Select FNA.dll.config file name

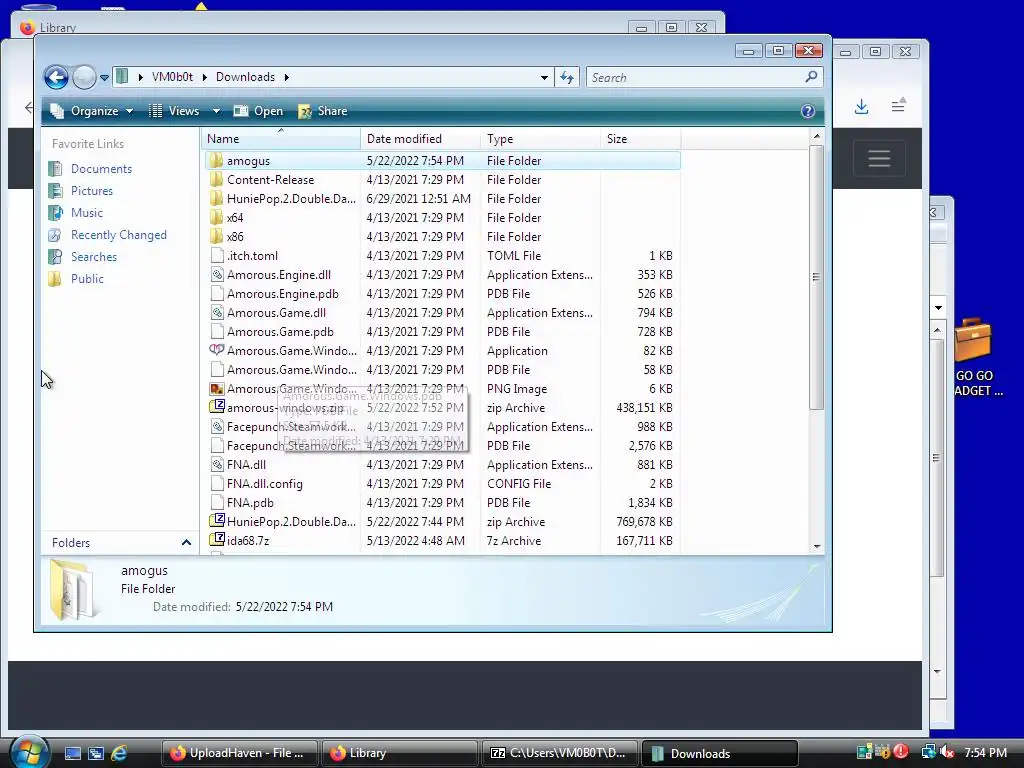[x=264, y=484]
